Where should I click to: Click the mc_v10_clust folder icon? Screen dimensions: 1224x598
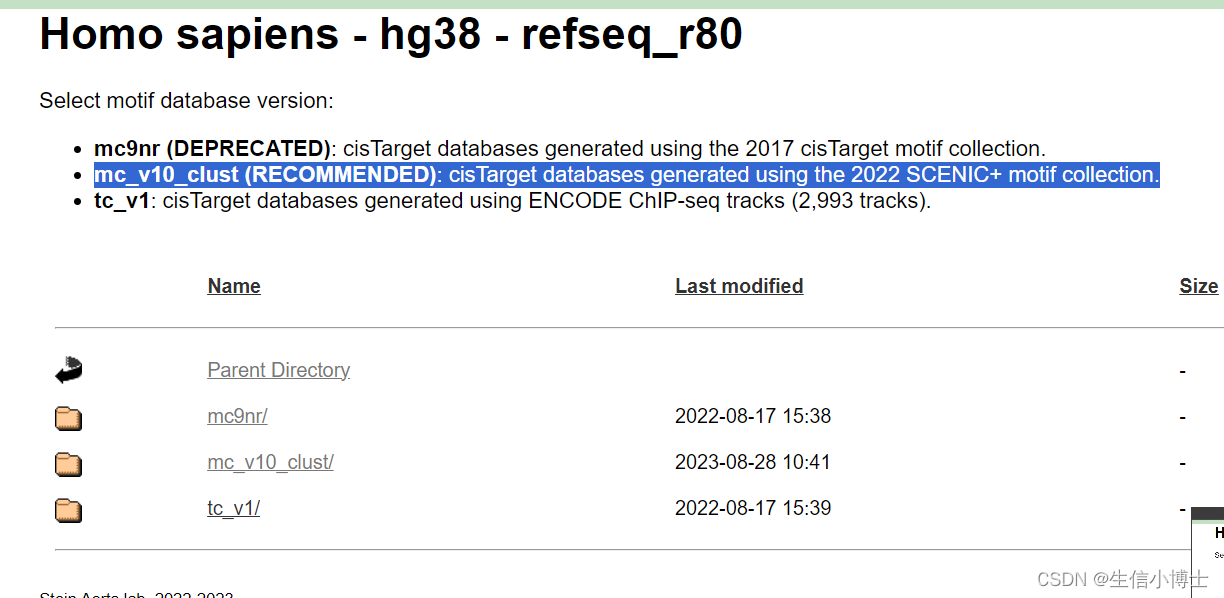pos(67,463)
